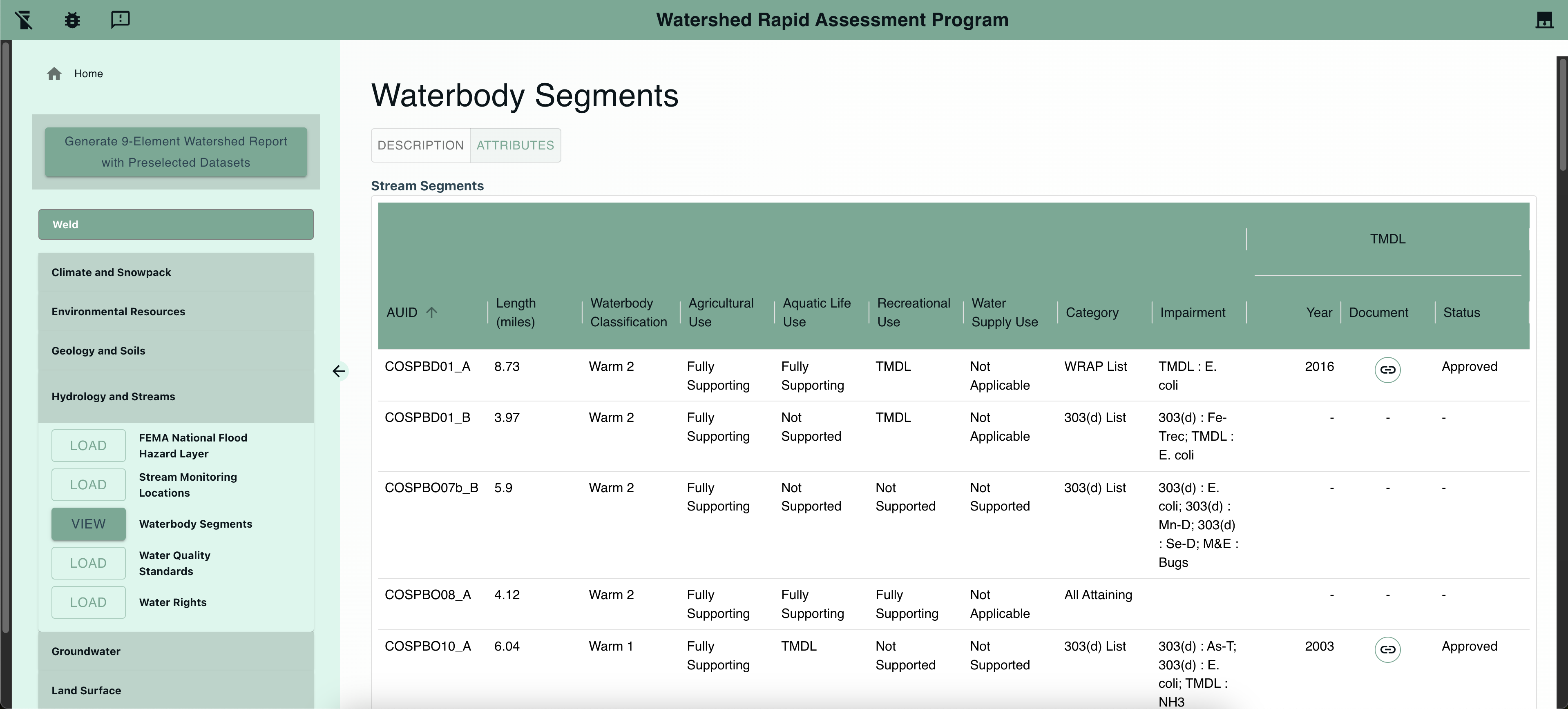Open TMDL document link for COSPBD01_A
Viewport: 1568px width, 709px height.
tap(1387, 370)
